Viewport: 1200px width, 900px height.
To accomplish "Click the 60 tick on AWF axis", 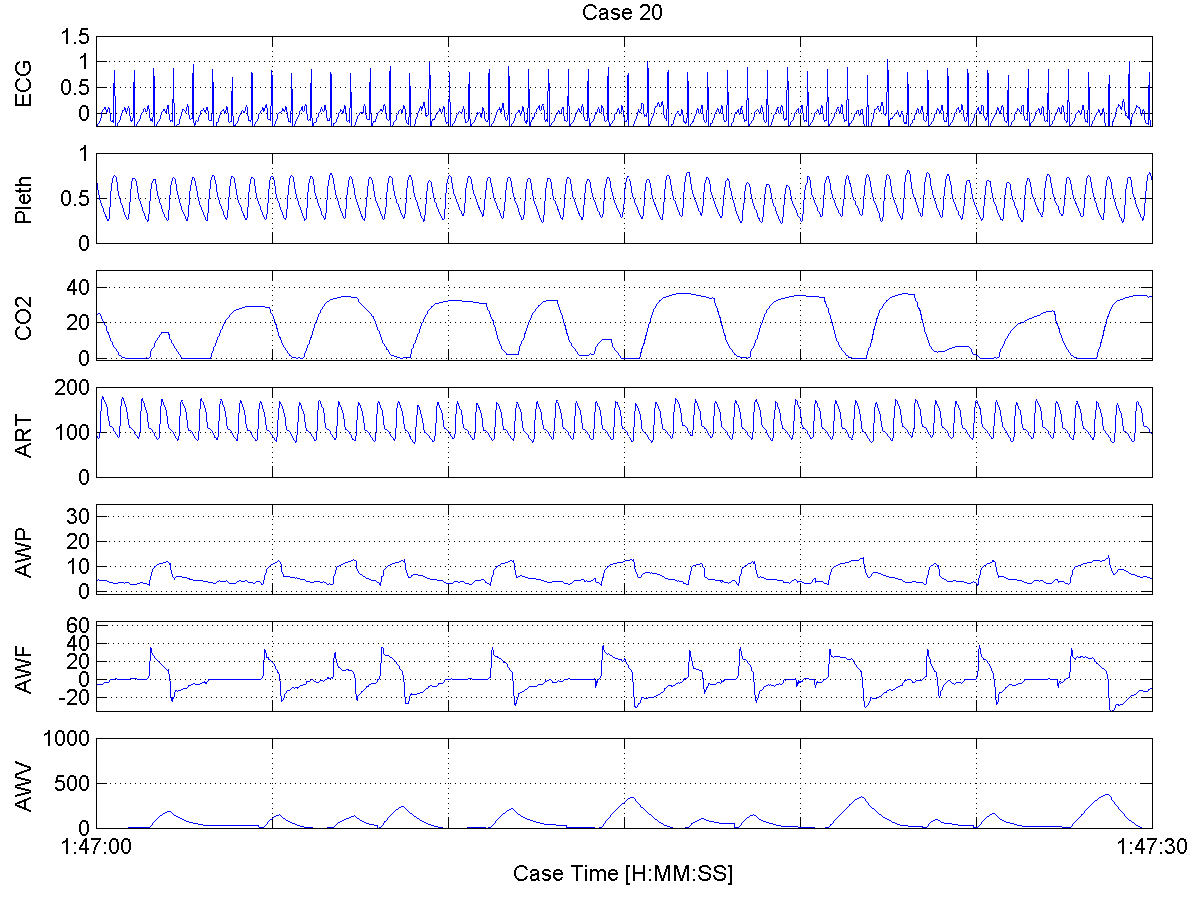I will [79, 626].
